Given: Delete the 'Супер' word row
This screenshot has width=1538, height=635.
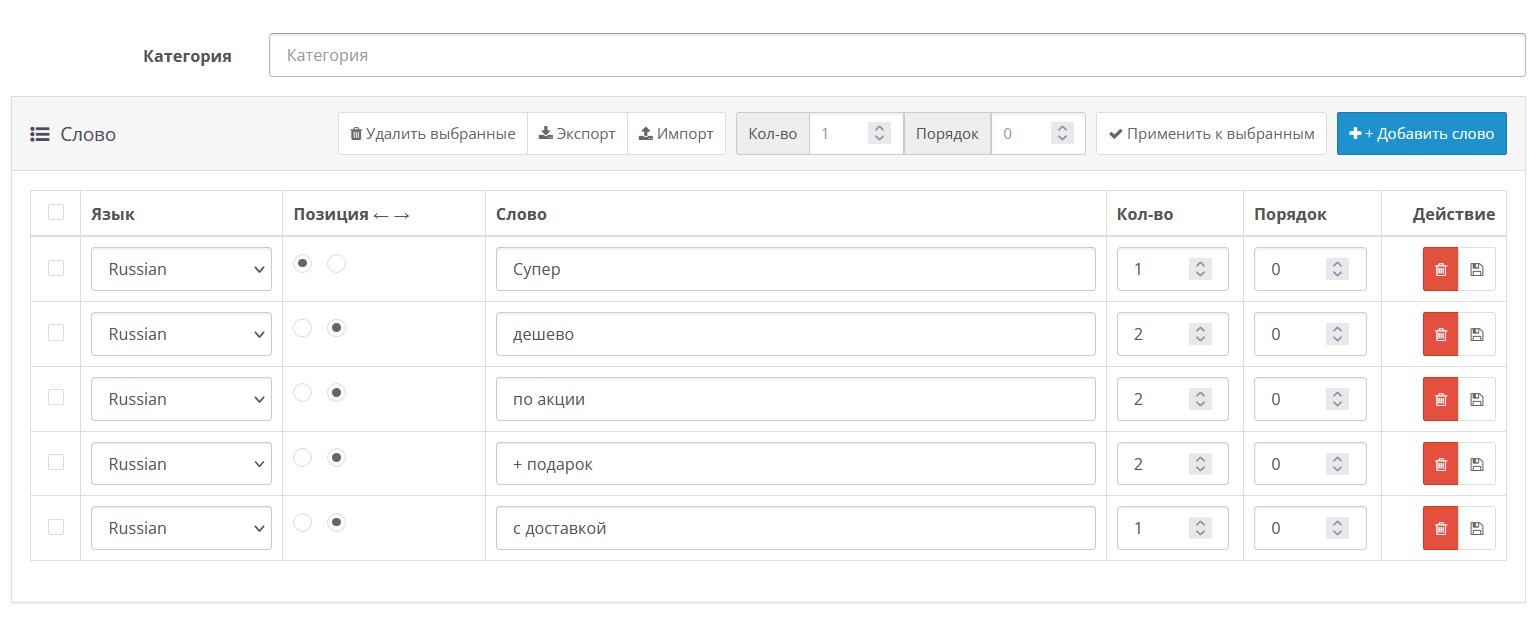Looking at the screenshot, I should pyautogui.click(x=1440, y=269).
